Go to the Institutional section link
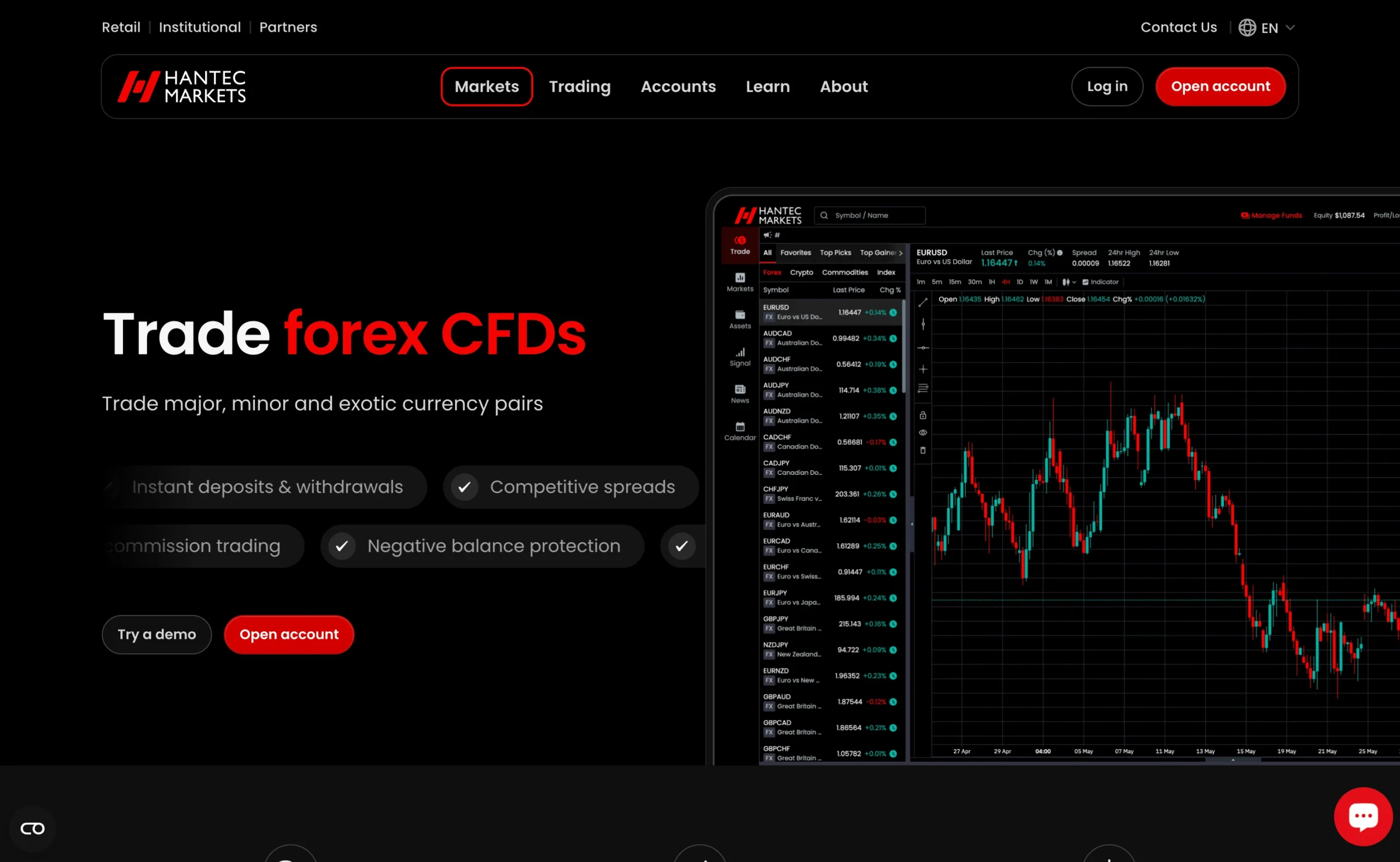This screenshot has width=1400, height=862. (200, 27)
